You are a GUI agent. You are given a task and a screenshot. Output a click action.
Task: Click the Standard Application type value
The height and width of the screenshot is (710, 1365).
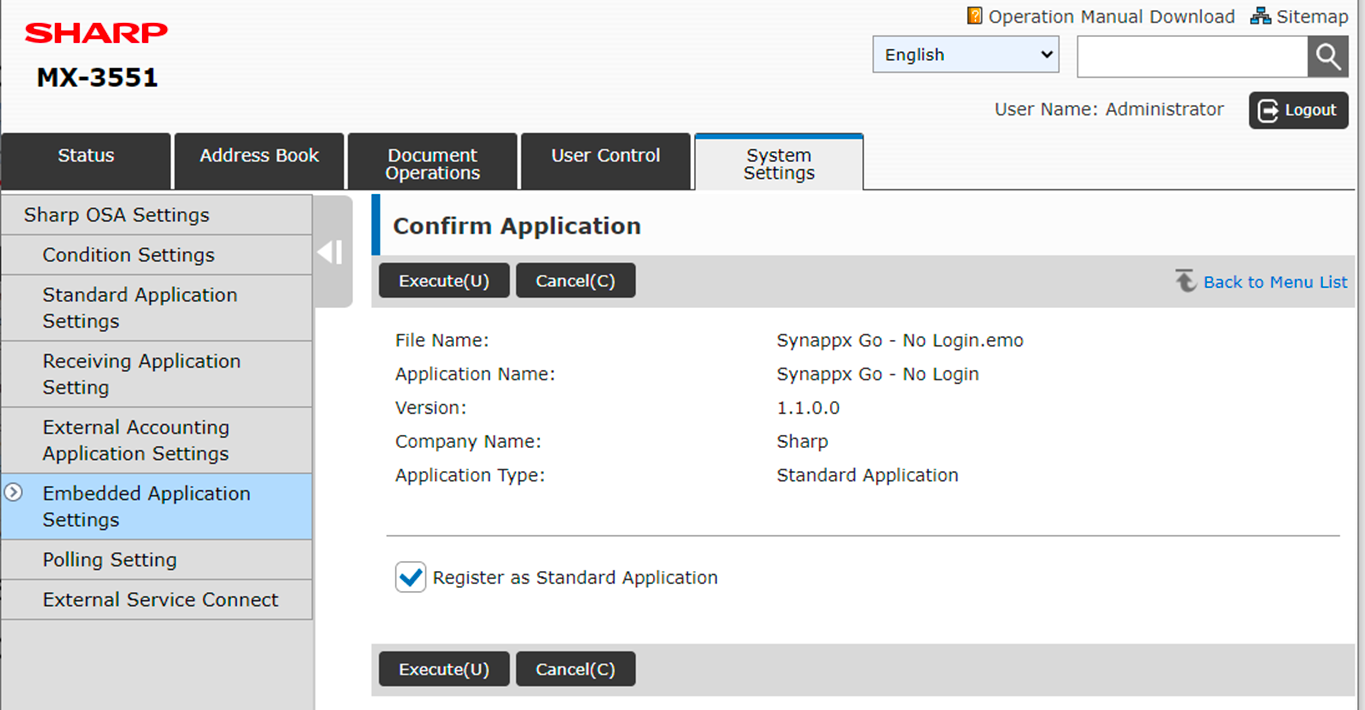click(867, 475)
